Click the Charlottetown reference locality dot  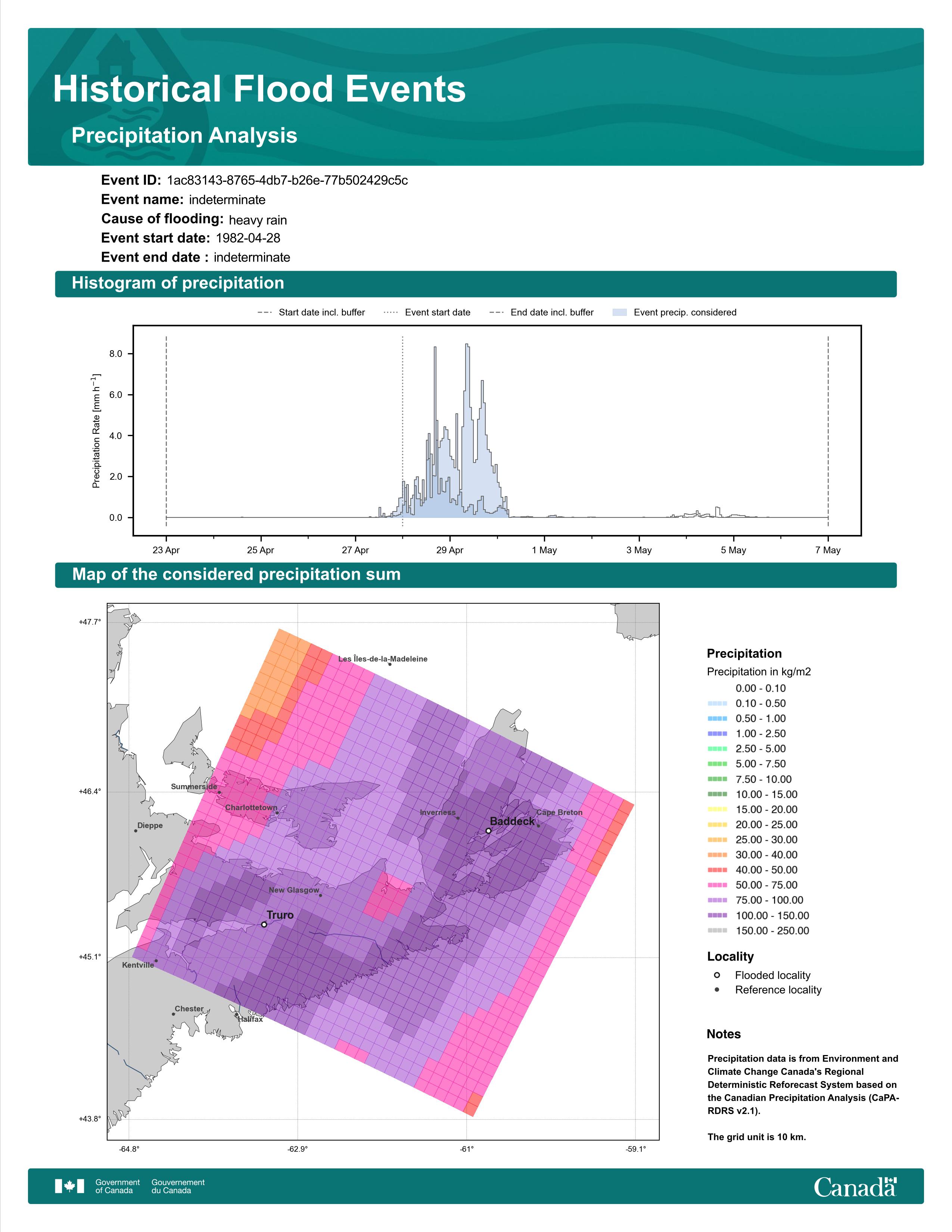click(x=277, y=813)
